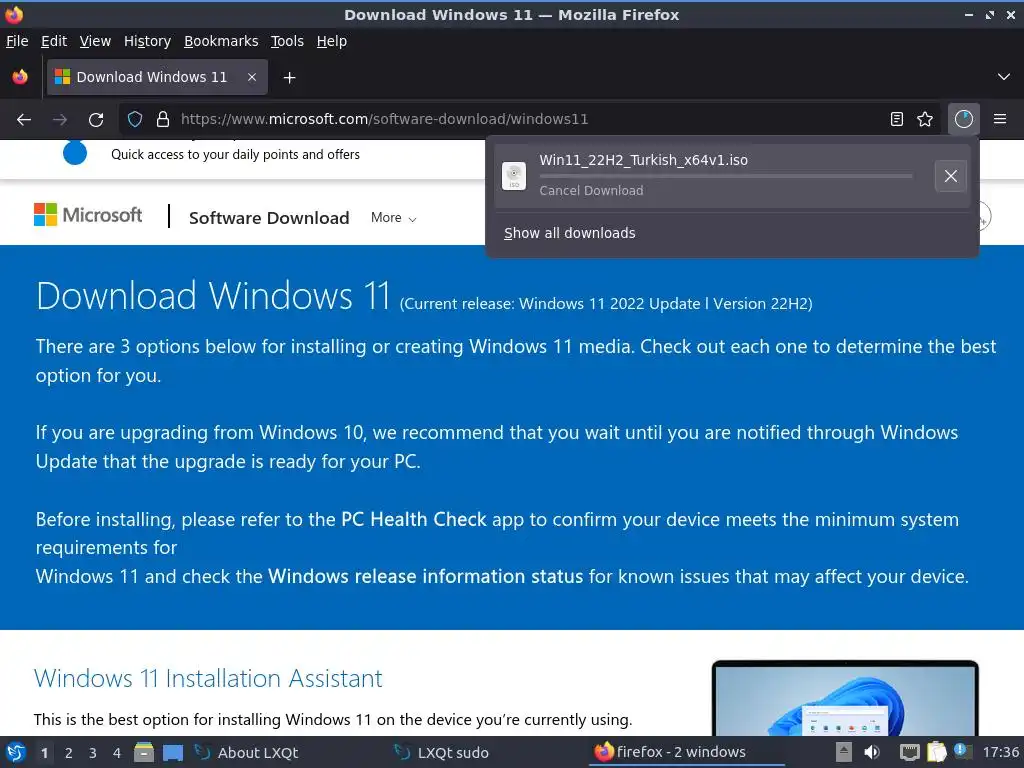Click Cancel Download text
1024x768 pixels.
tap(591, 191)
